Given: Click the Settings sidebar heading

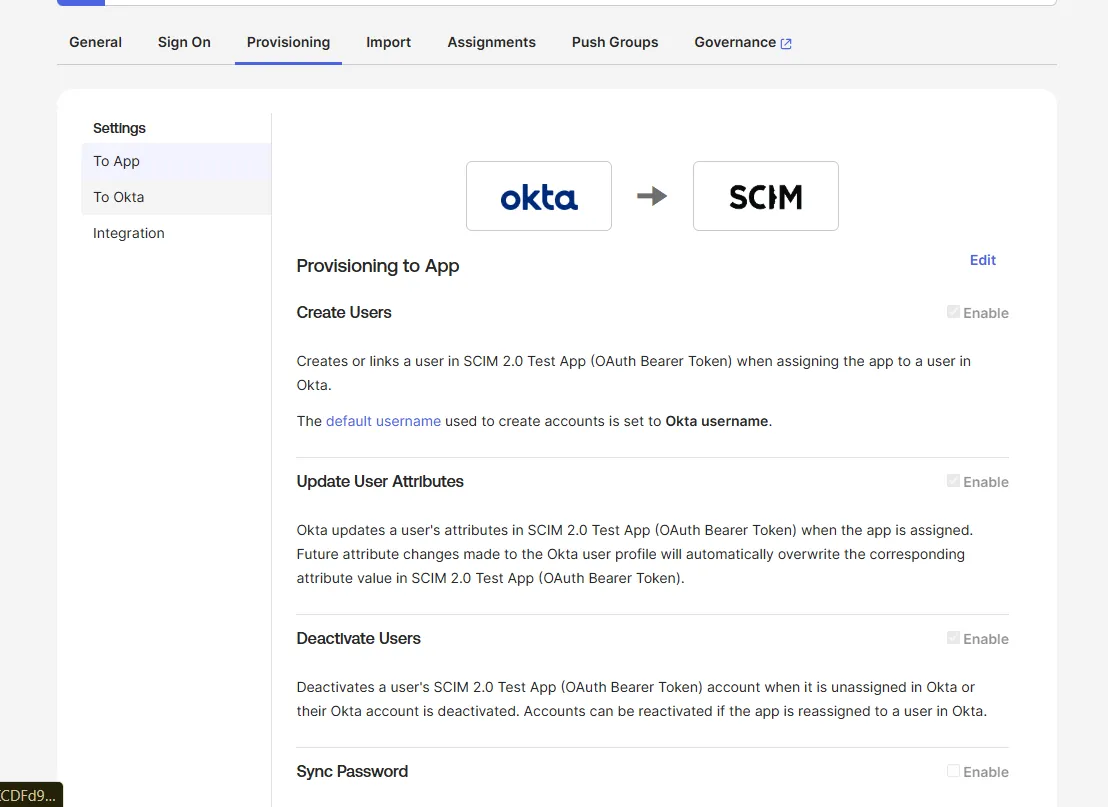Looking at the screenshot, I should pos(119,128).
